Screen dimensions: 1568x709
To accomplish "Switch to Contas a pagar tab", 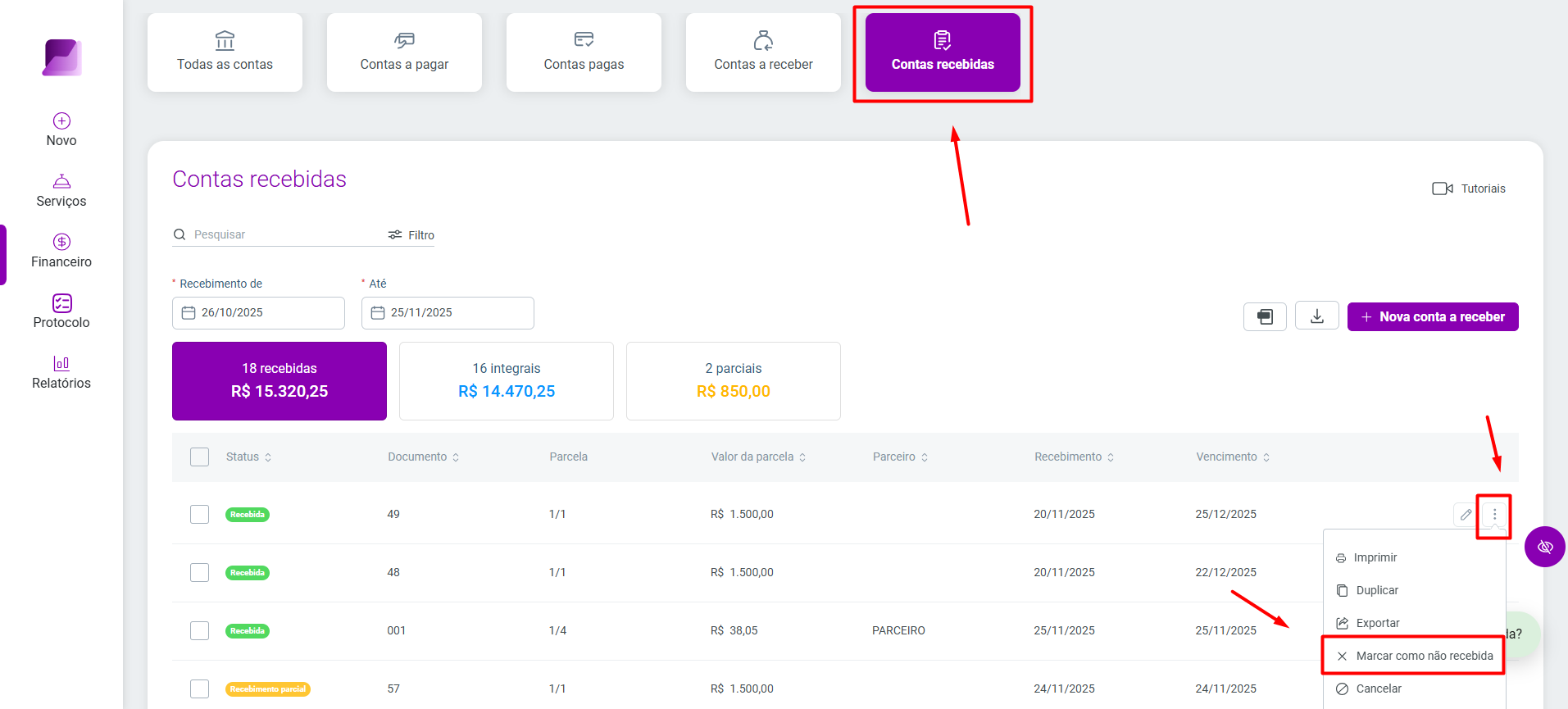I will 404,52.
